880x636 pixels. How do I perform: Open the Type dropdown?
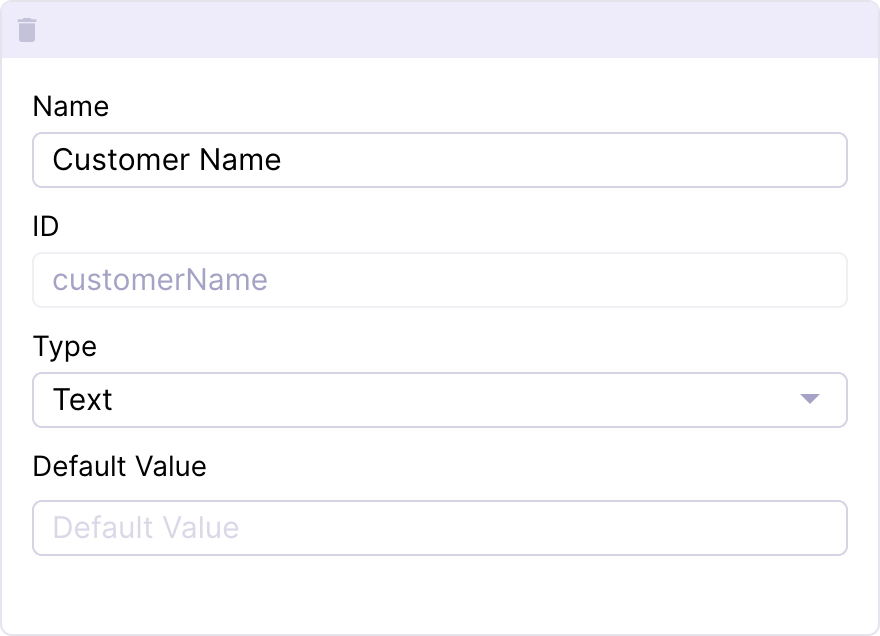(440, 400)
